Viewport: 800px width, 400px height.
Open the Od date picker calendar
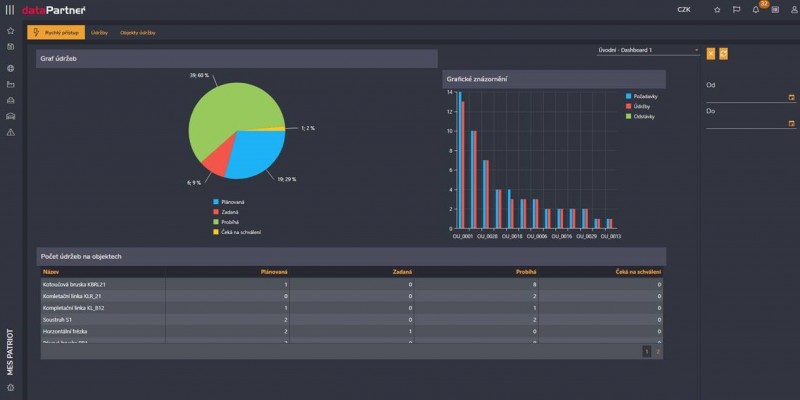[791, 98]
